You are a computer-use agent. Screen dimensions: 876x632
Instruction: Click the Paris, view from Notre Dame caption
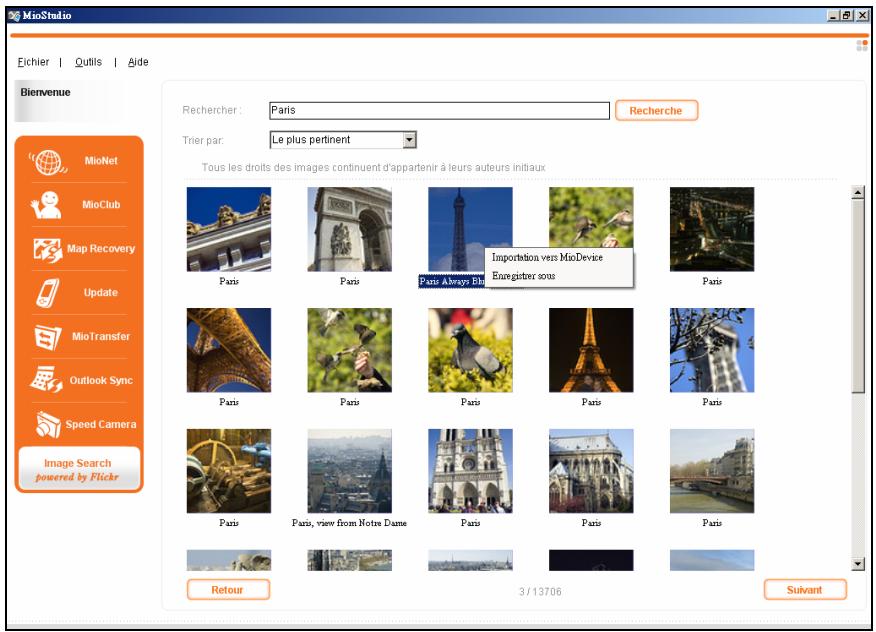[x=349, y=523]
